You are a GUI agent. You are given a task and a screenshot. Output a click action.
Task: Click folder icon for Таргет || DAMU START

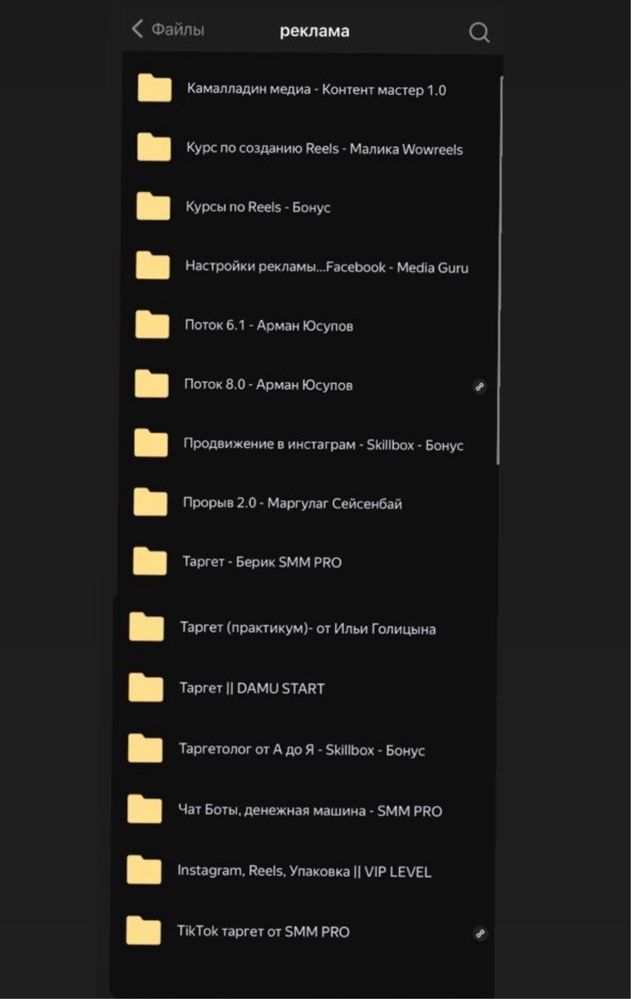click(x=146, y=687)
